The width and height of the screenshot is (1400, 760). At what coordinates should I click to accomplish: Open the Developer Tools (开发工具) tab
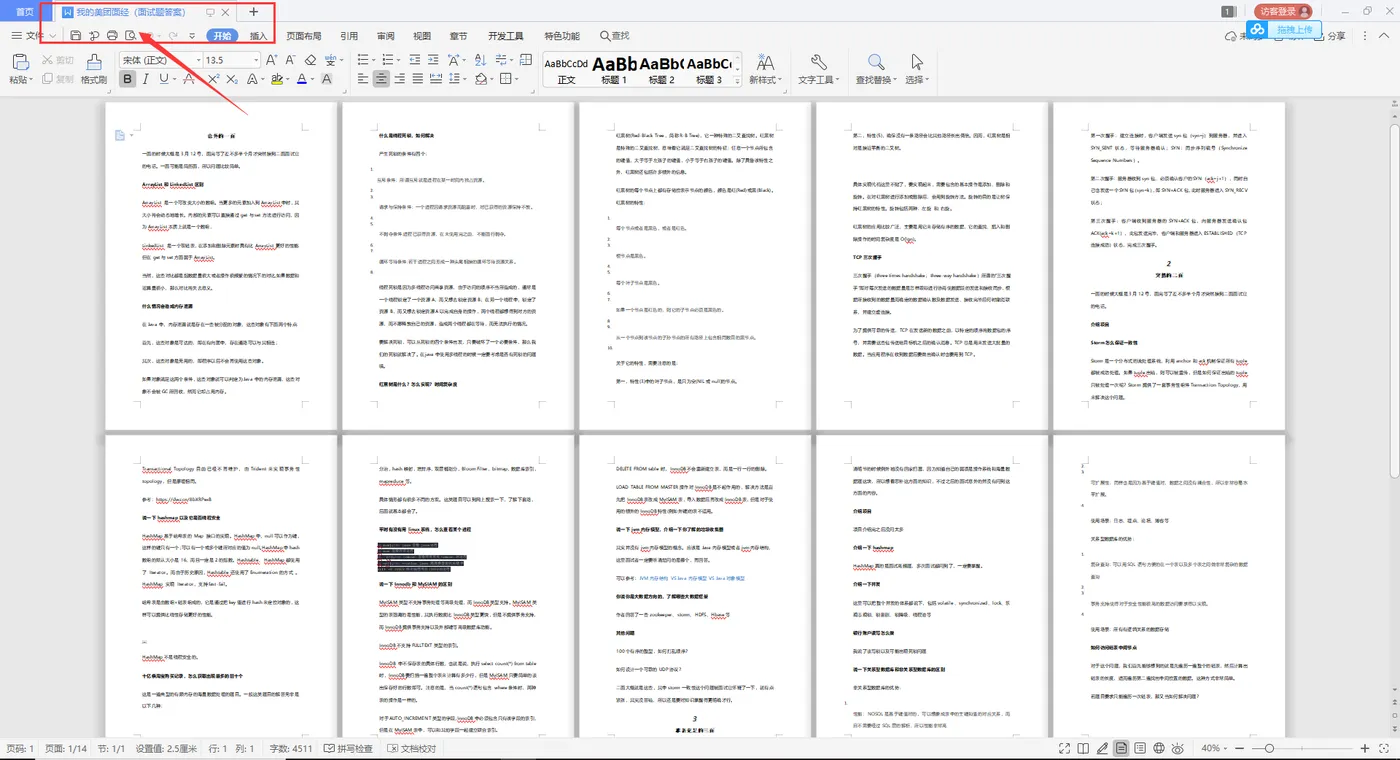tap(506, 36)
